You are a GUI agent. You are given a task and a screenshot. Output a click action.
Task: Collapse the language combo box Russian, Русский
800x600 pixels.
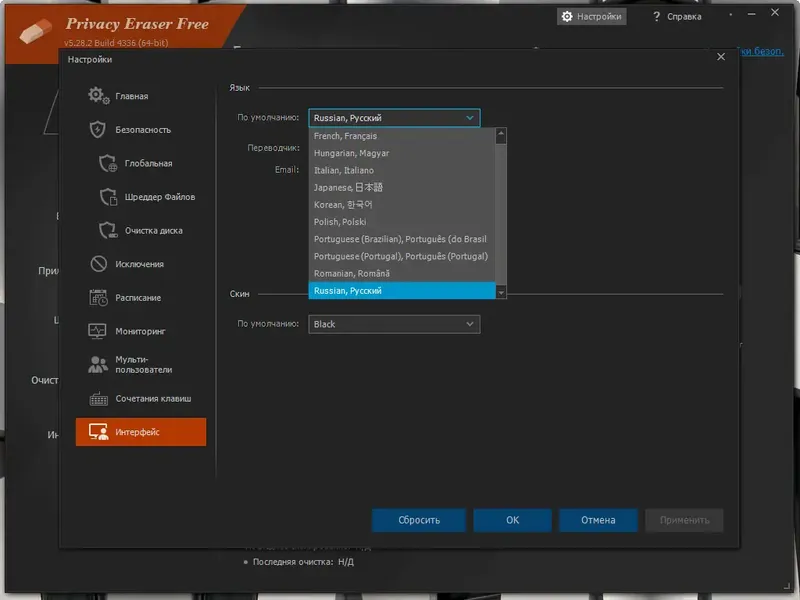394,118
